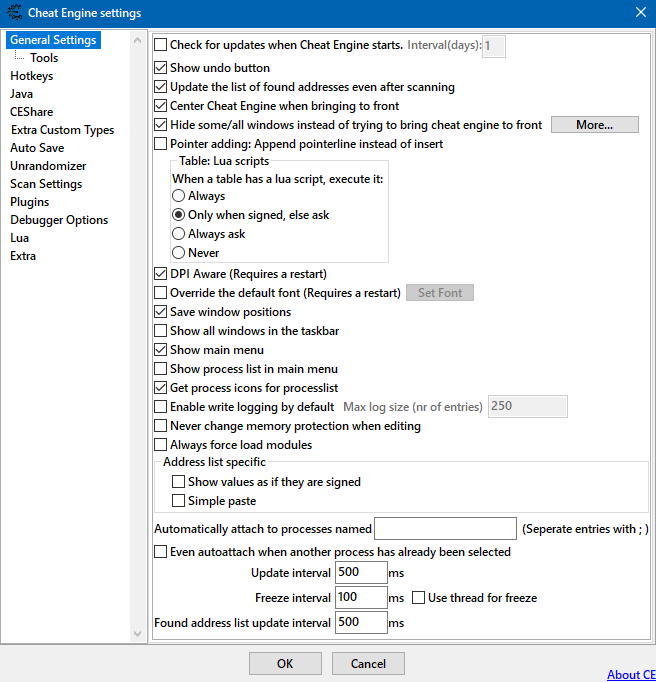This screenshot has width=656, height=682.
Task: Select Always ask radio button
Action: 179,234
